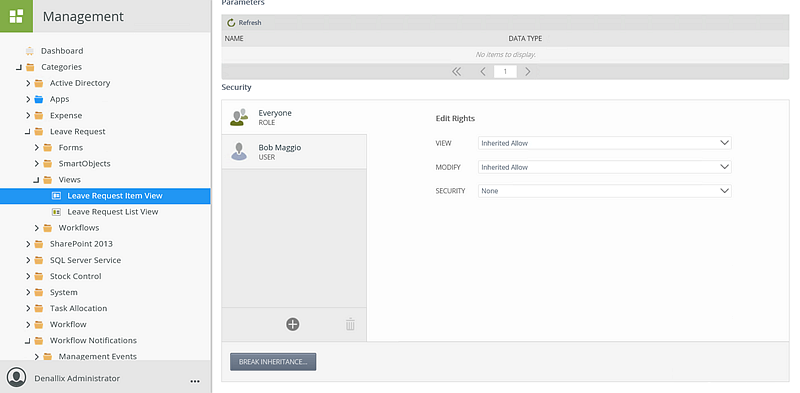Click the Management header title
This screenshot has height=393, width=800.
(x=83, y=16)
